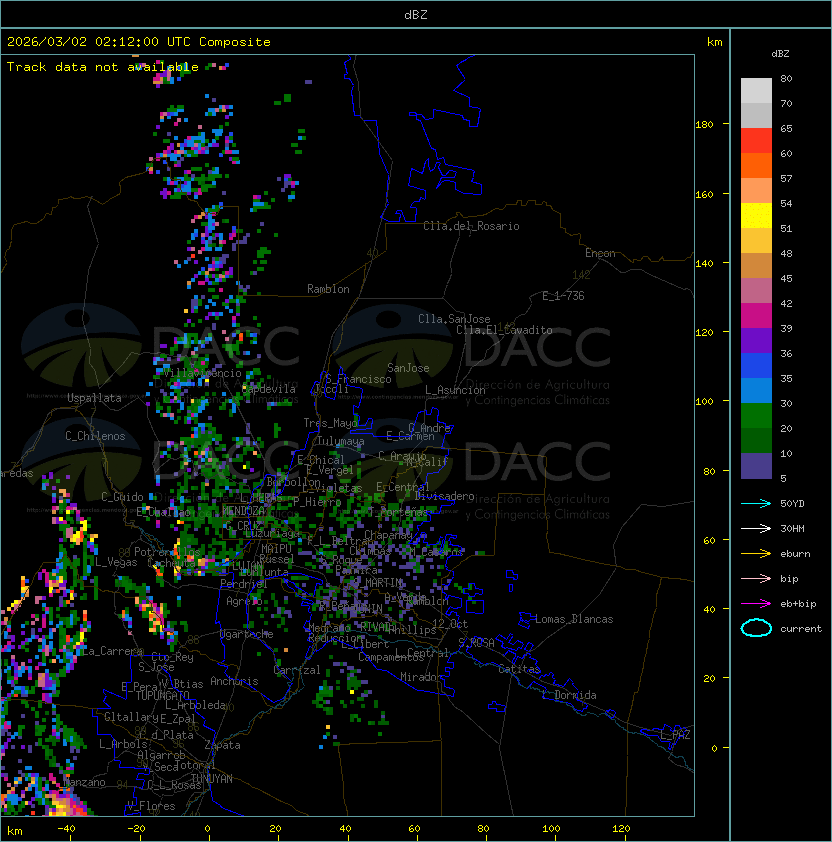Click the 'dBZ' heading above color scale
The height and width of the screenshot is (842, 832).
pos(780,54)
